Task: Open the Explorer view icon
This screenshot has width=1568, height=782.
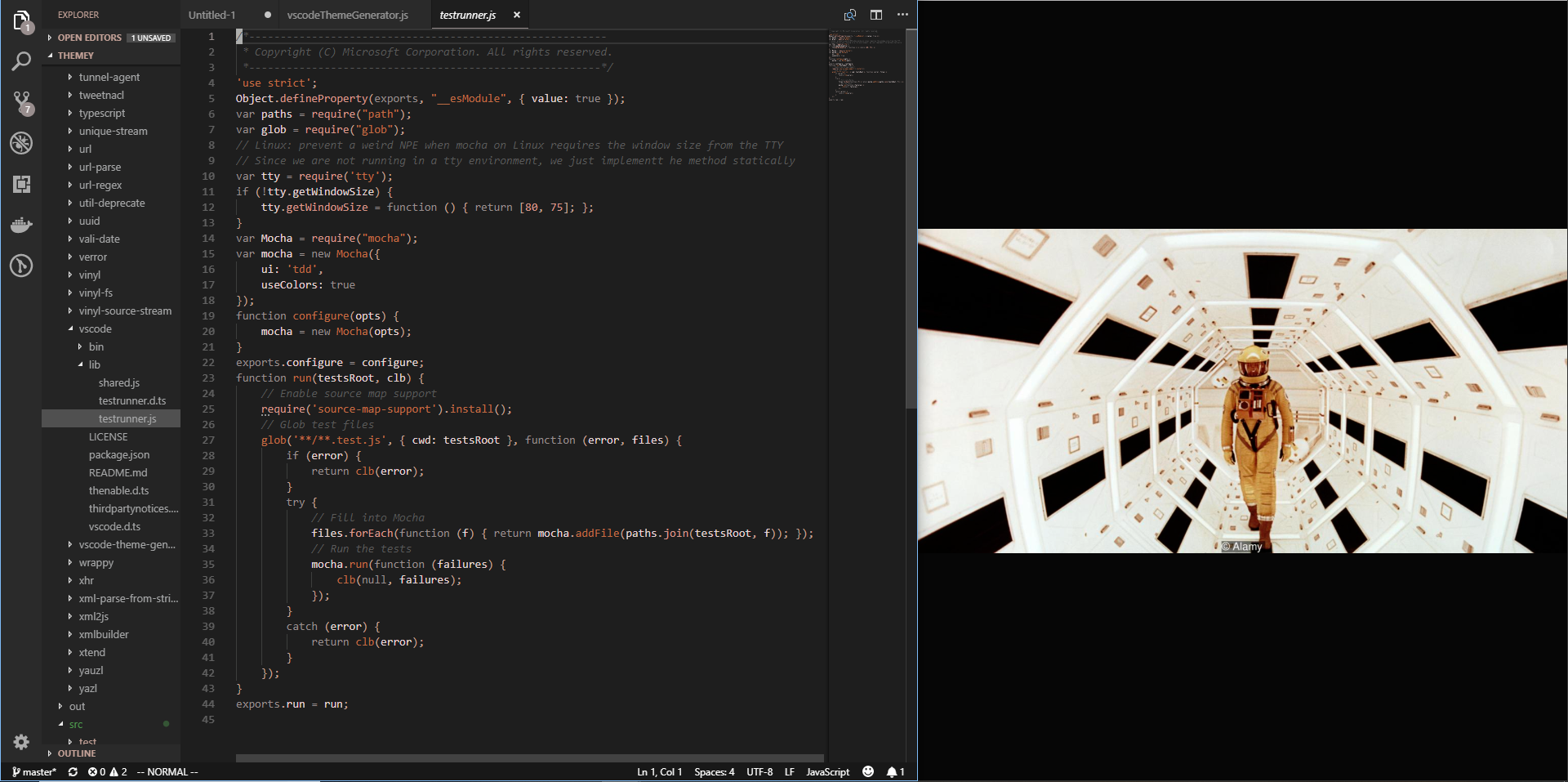Action: pos(21,20)
